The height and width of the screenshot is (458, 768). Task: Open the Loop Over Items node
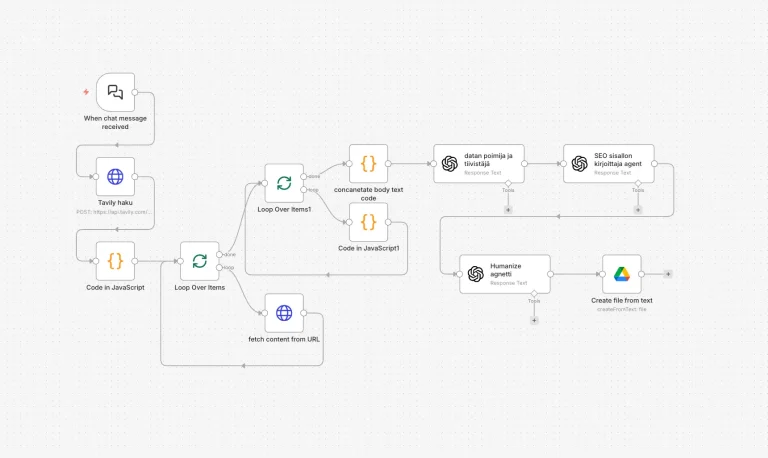pyautogui.click(x=199, y=261)
